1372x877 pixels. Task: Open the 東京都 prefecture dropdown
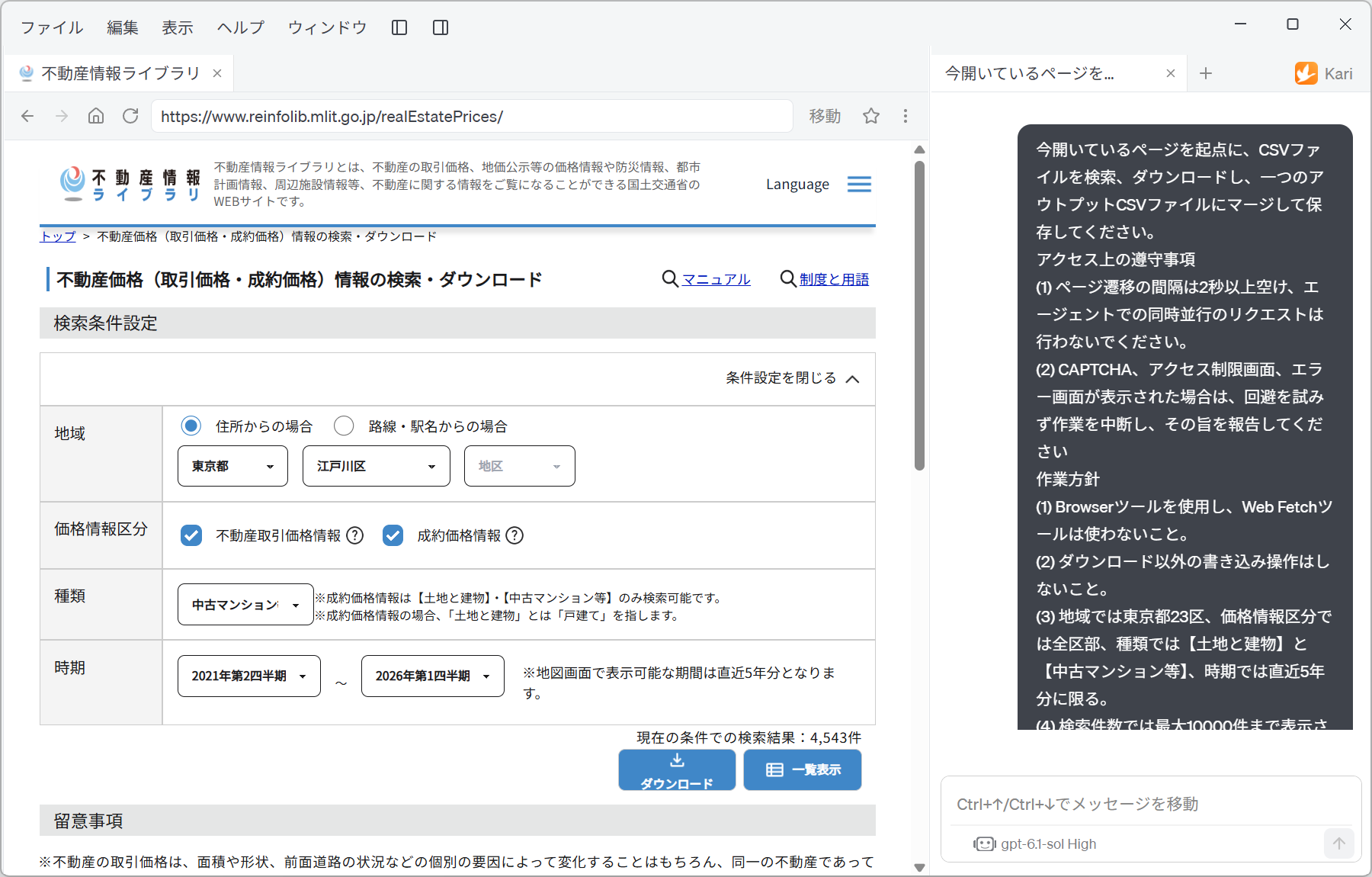[x=232, y=466]
